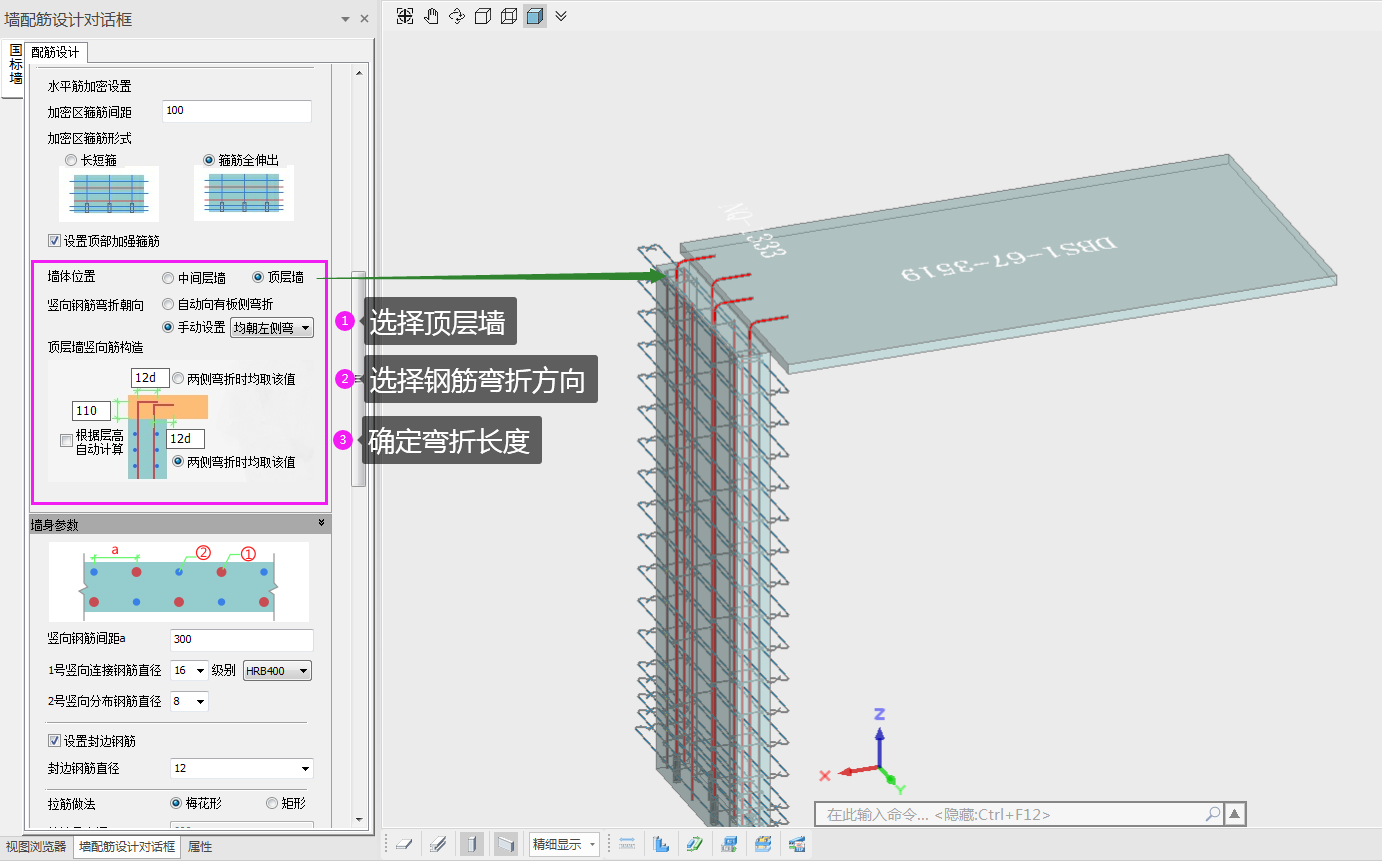Expand the toolbar overflow chevron at top
The width and height of the screenshot is (1382, 861).
[561, 16]
